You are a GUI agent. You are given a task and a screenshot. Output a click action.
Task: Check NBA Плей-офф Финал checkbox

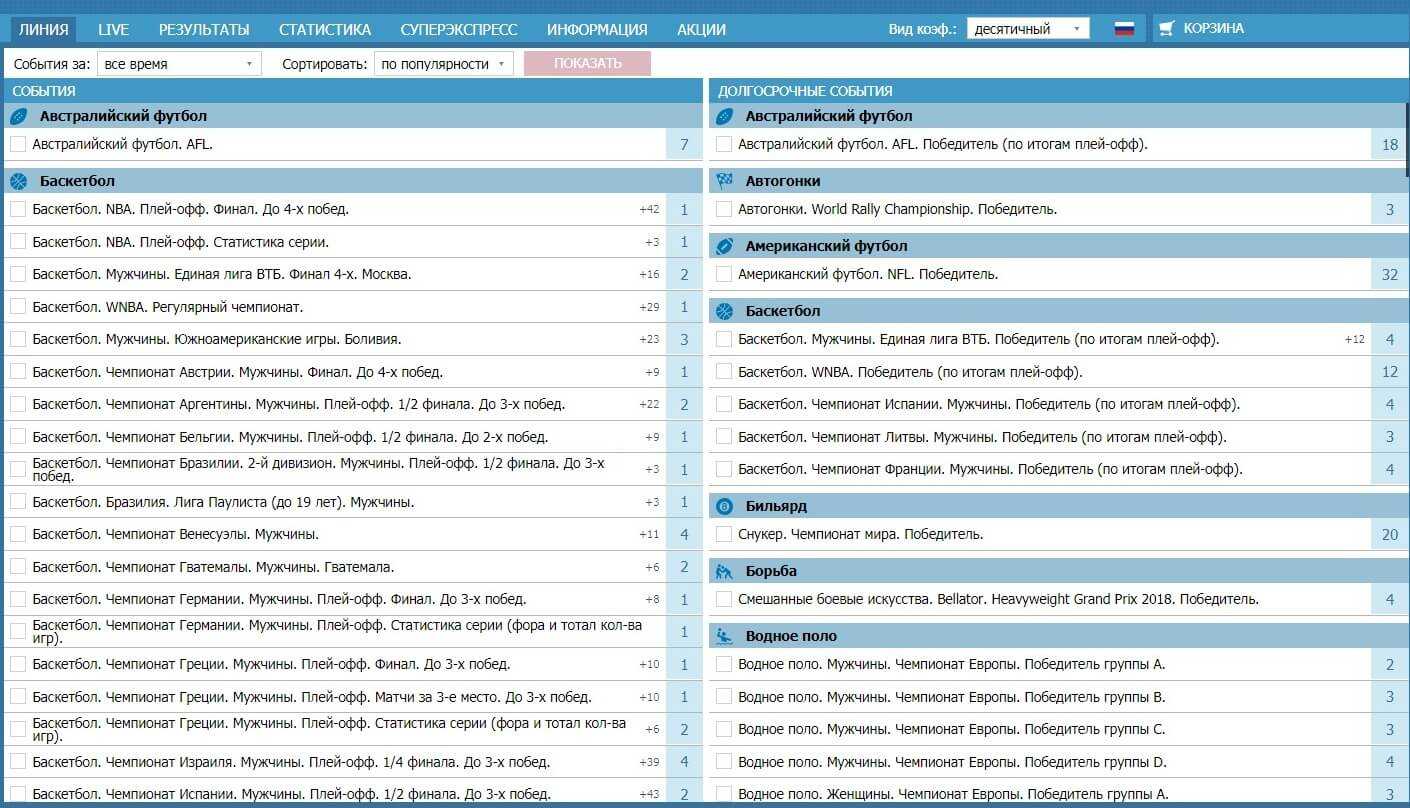tap(18, 209)
